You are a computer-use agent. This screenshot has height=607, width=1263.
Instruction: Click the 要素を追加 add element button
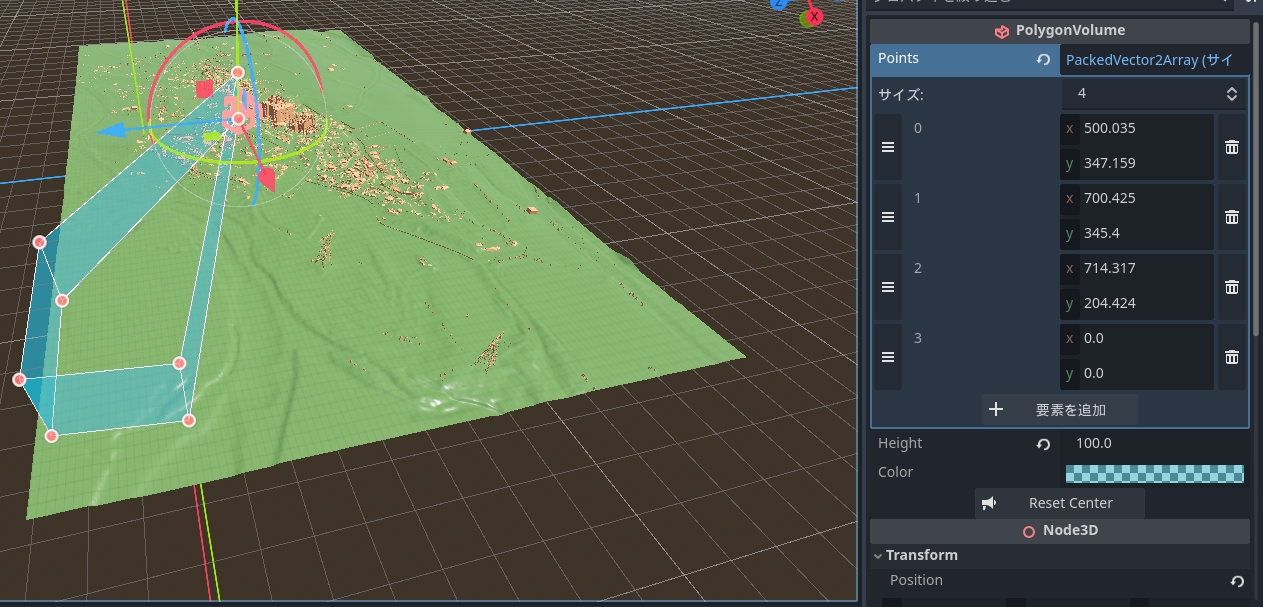pyautogui.click(x=1059, y=409)
